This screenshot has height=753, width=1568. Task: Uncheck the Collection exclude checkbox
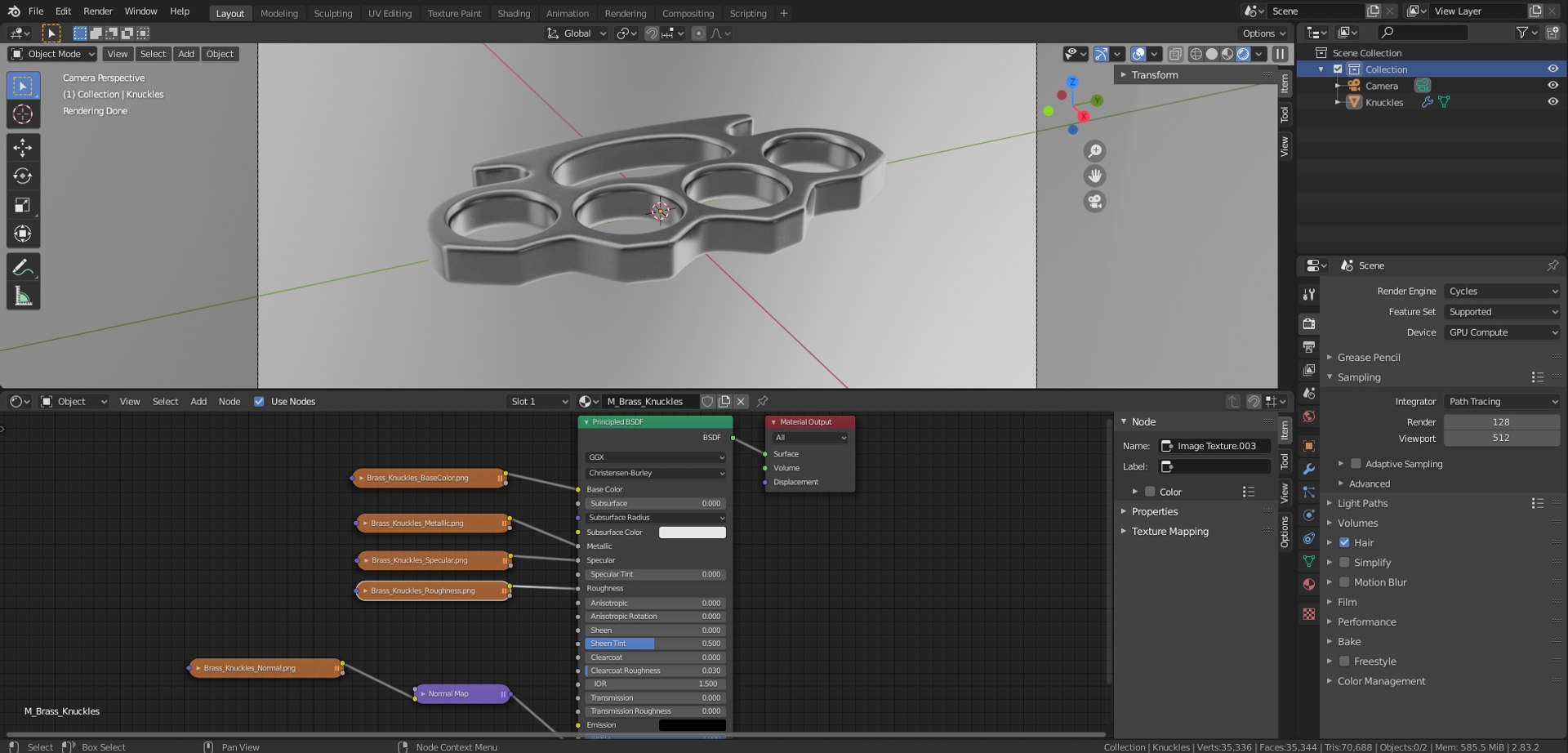pyautogui.click(x=1338, y=69)
